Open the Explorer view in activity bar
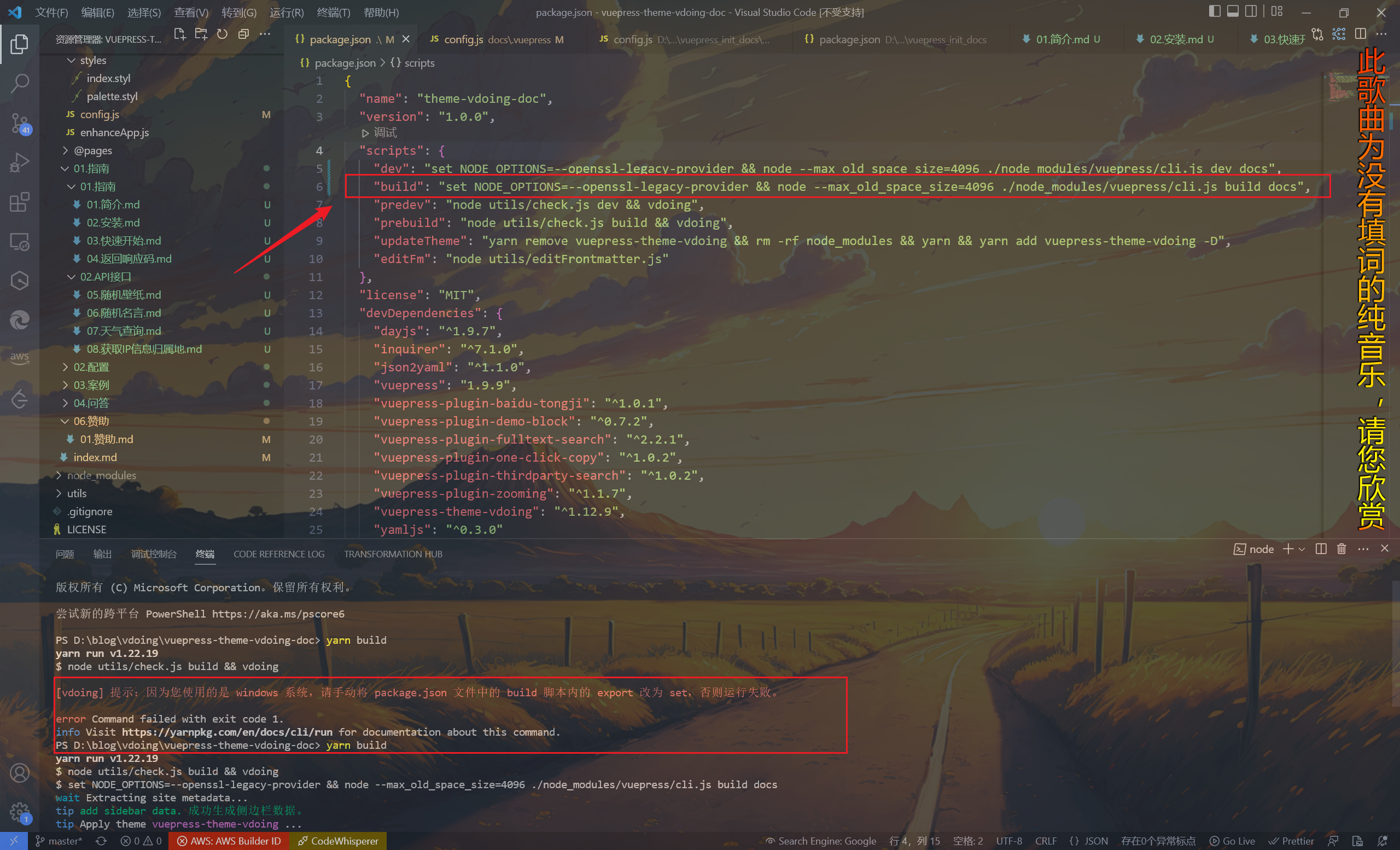Image resolution: width=1400 pixels, height=850 pixels. click(x=19, y=44)
